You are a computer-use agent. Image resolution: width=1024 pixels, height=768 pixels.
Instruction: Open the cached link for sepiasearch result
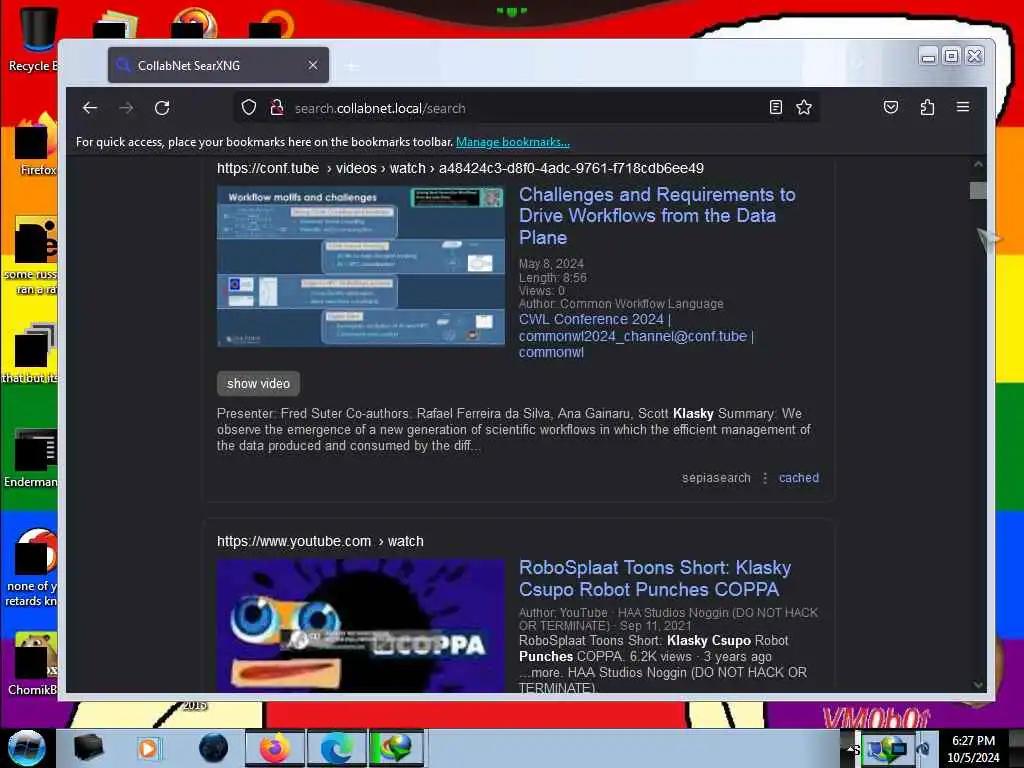799,478
